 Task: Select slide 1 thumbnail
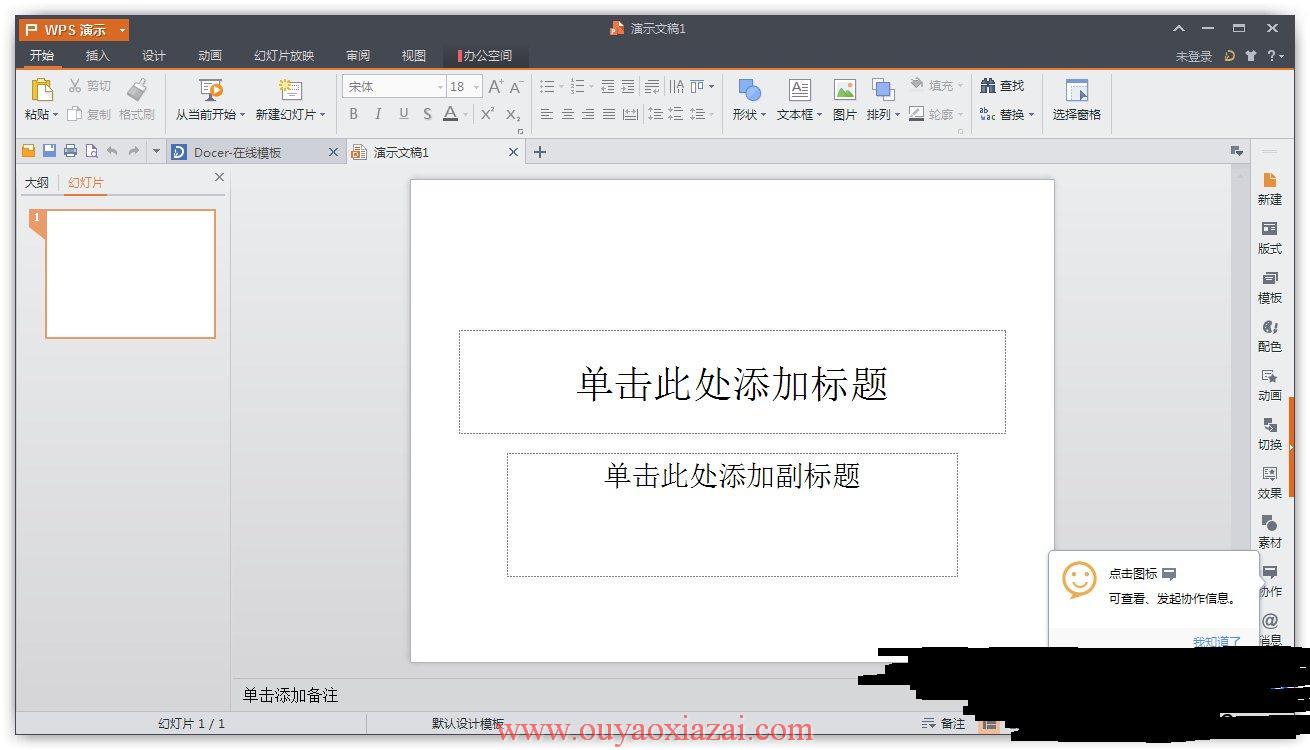click(130, 274)
